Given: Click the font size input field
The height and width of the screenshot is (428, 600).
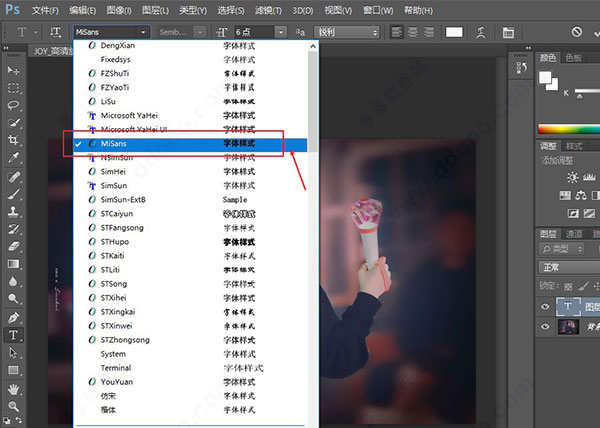Looking at the screenshot, I should tap(254, 32).
